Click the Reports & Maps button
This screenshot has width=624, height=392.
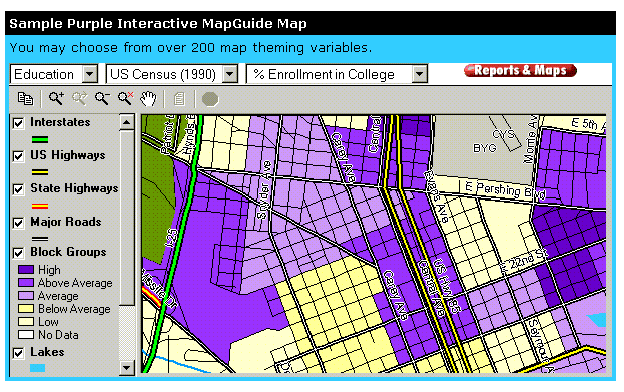(520, 70)
